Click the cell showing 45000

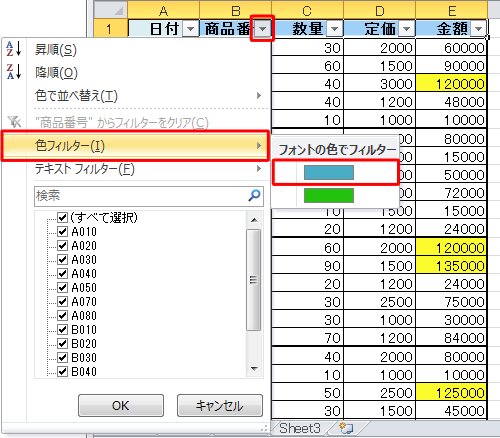(x=451, y=411)
